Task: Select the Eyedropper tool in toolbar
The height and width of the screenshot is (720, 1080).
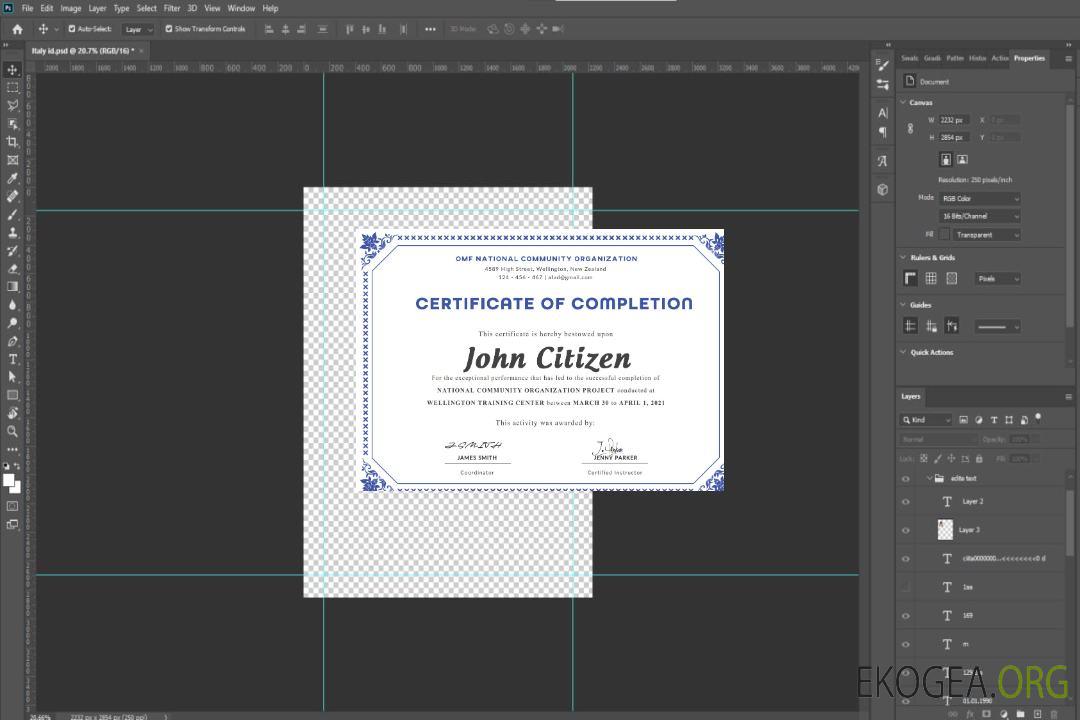Action: click(12, 178)
